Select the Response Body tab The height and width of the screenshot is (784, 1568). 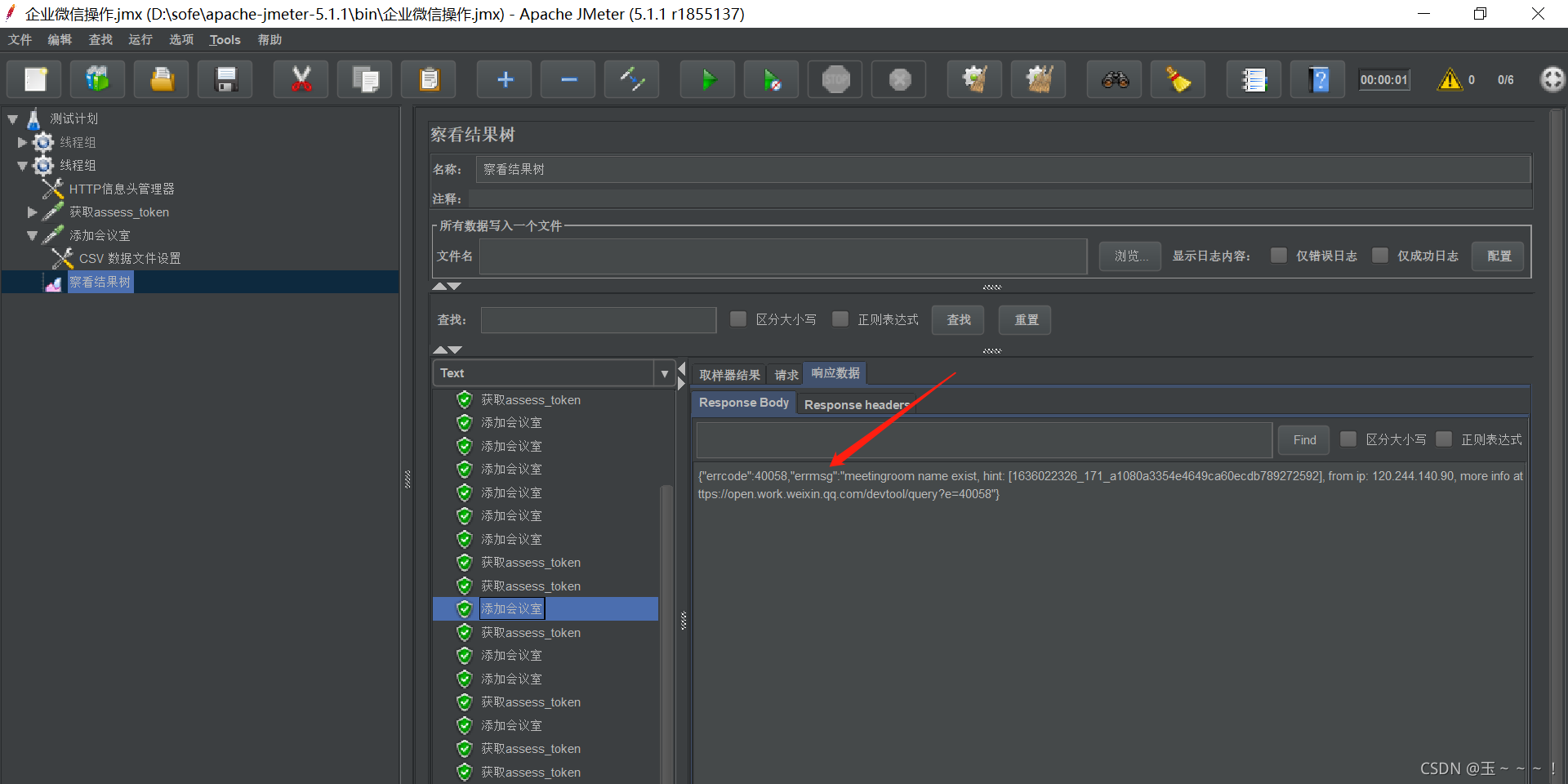click(744, 403)
